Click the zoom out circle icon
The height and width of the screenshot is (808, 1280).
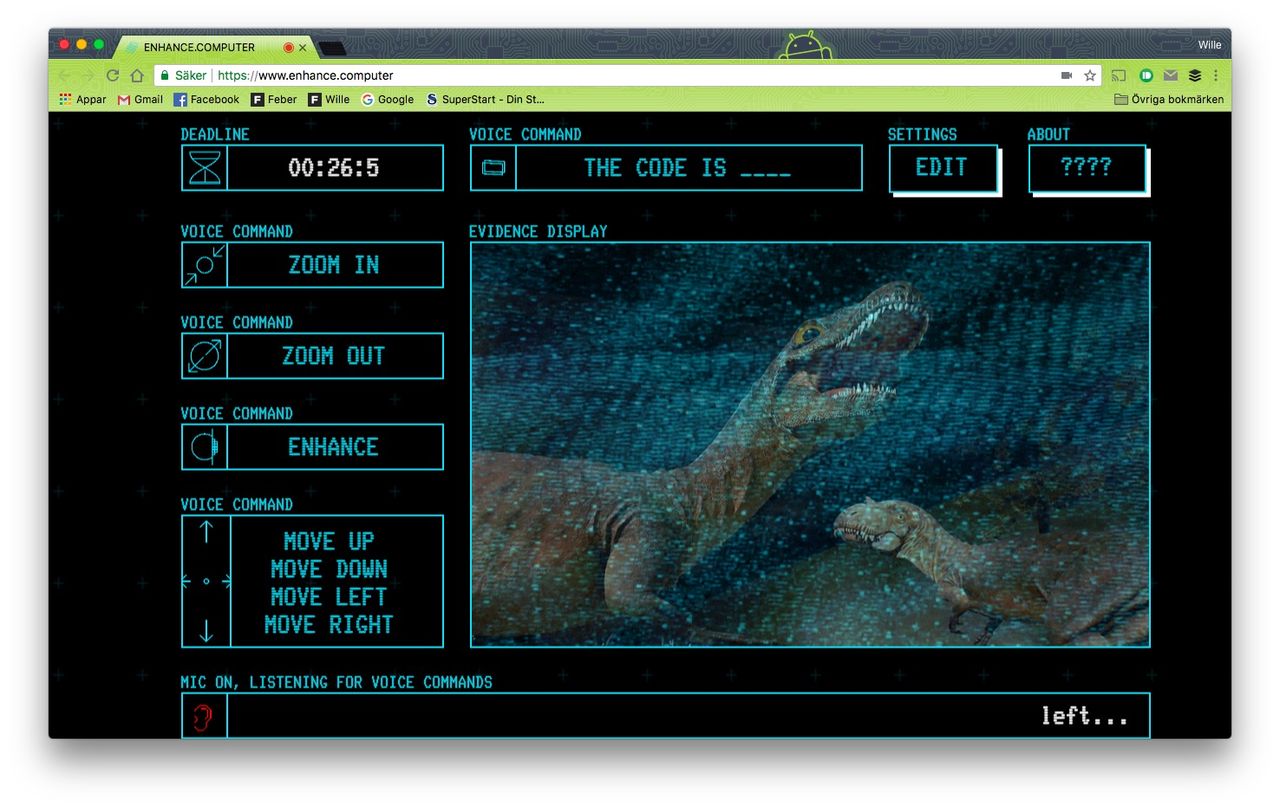tap(205, 356)
